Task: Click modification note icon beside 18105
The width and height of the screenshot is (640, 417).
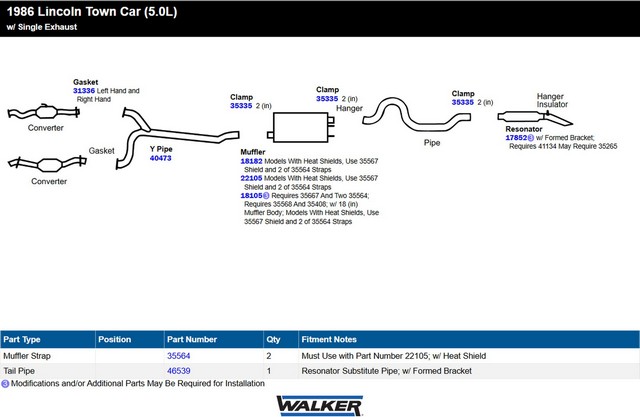Action: click(266, 195)
